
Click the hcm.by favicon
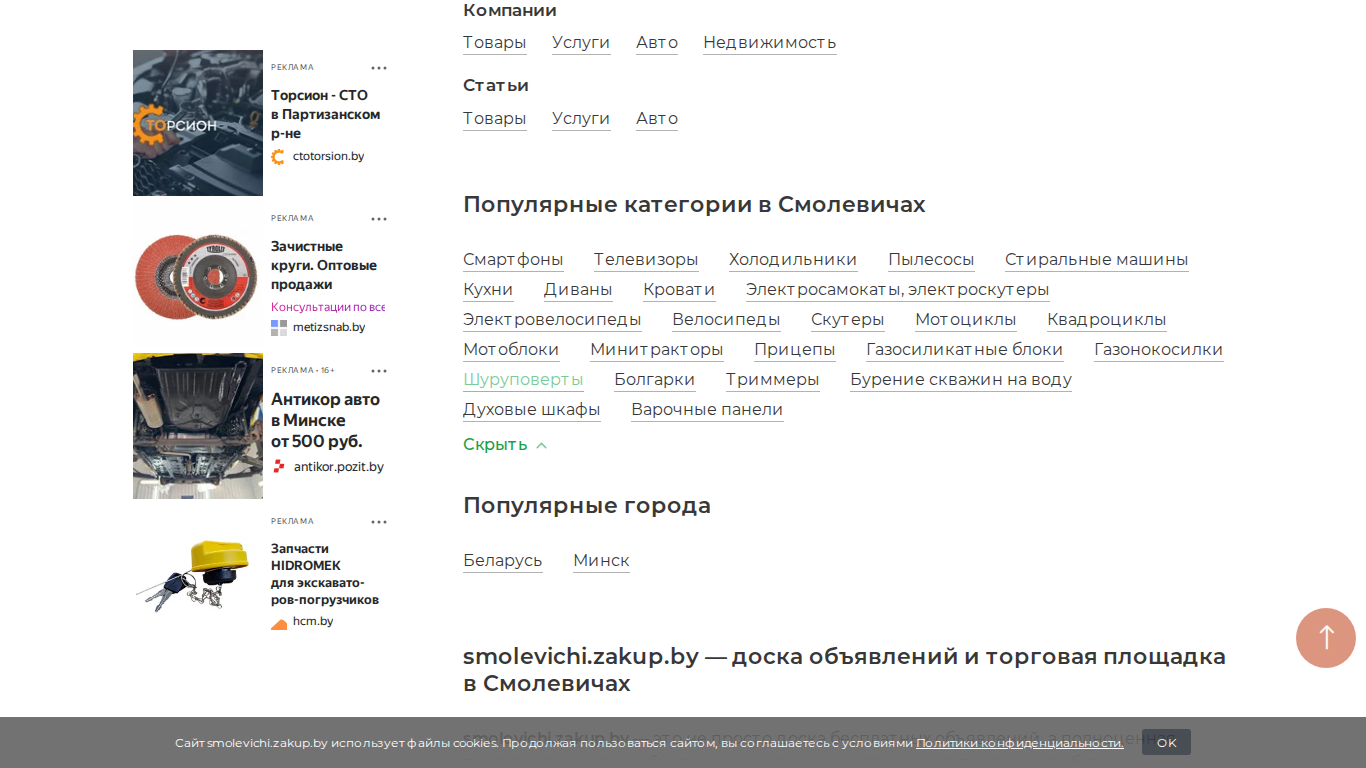[279, 623]
